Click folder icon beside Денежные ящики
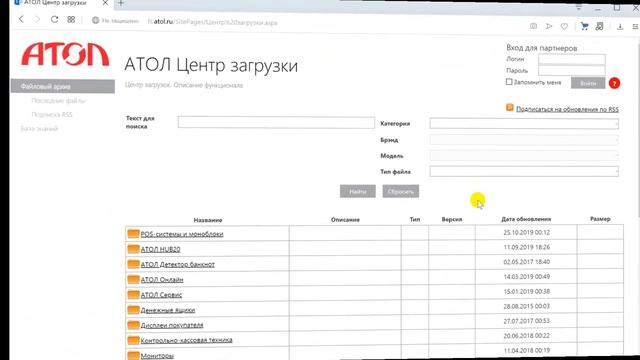Image resolution: width=640 pixels, height=360 pixels. (133, 309)
